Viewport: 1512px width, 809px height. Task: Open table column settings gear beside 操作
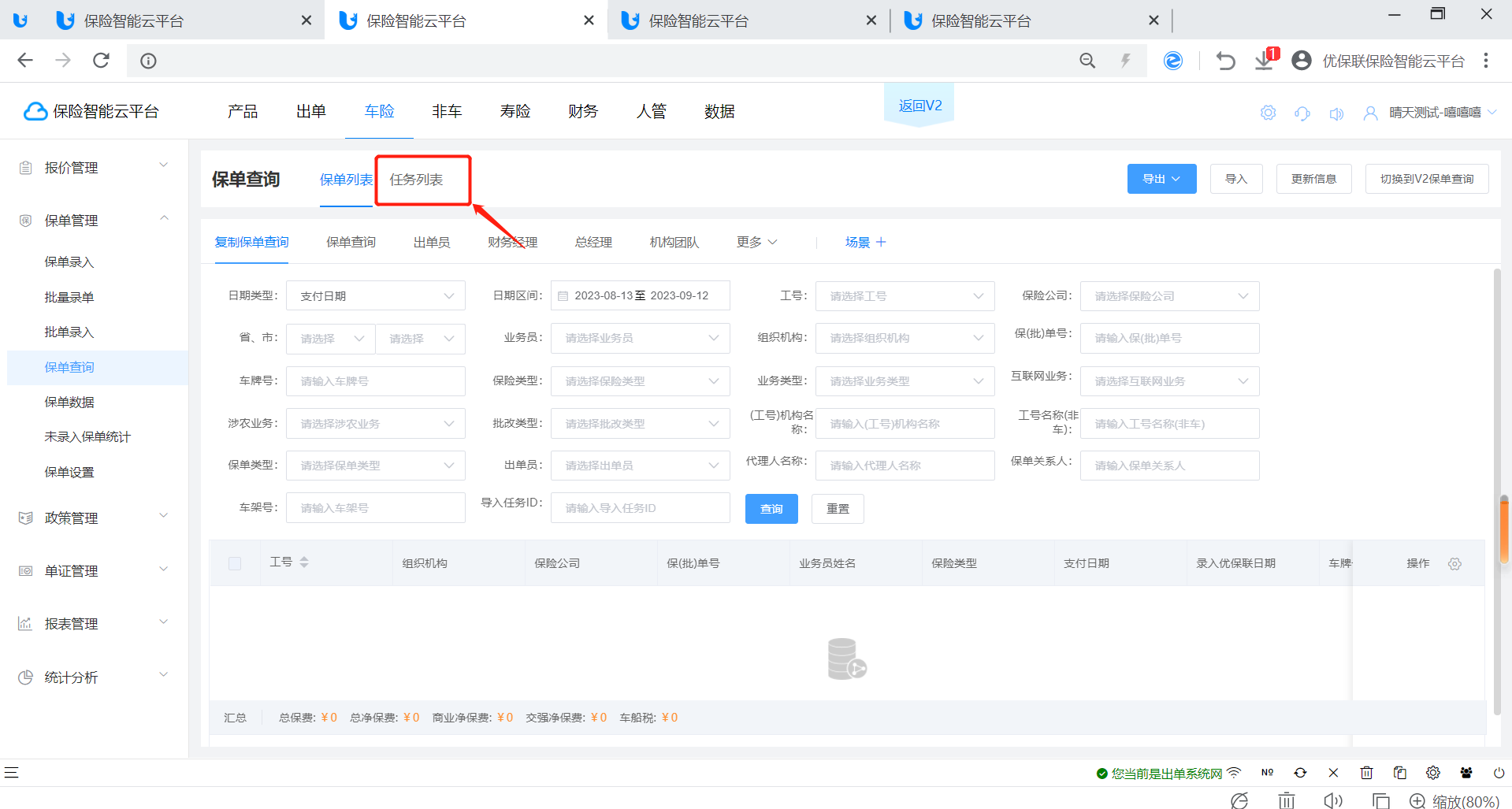tap(1454, 563)
